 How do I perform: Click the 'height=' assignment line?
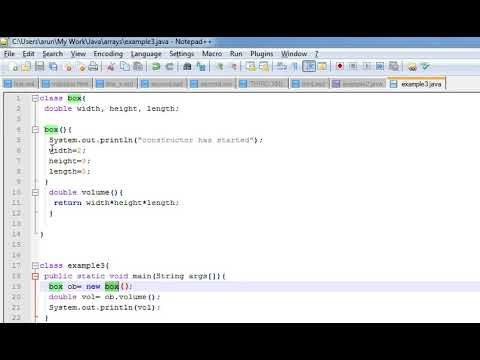(69, 161)
